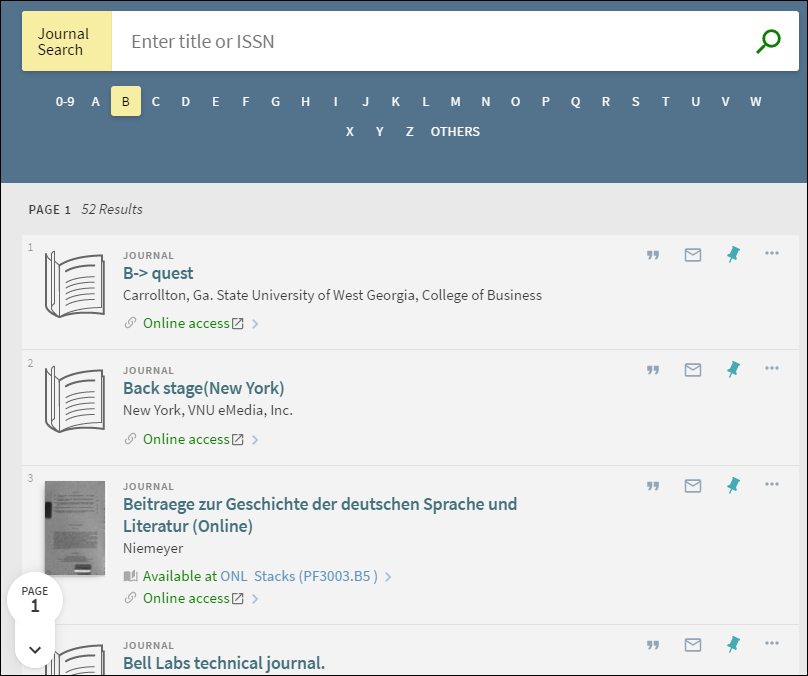Expand Online access chevron for B-> quest

tap(256, 324)
